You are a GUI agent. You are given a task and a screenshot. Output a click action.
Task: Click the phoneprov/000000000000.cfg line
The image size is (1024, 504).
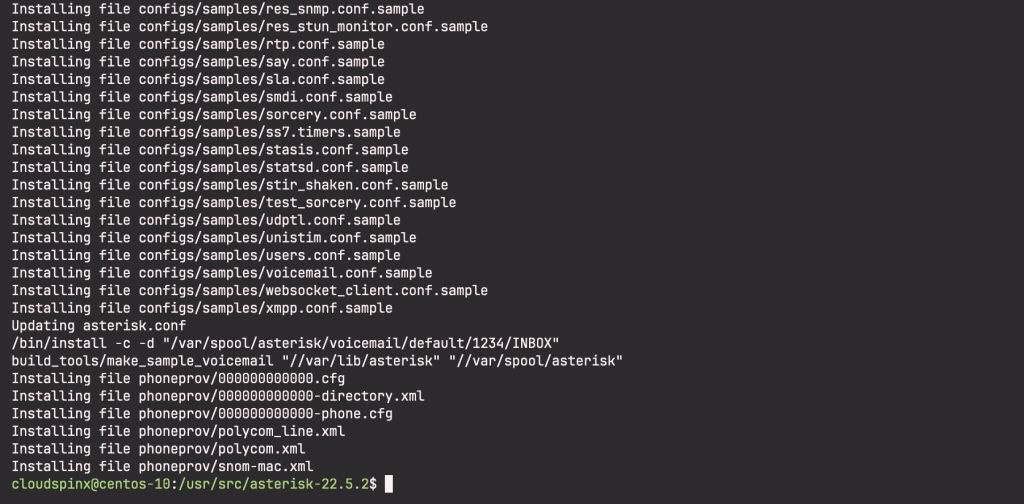178,378
